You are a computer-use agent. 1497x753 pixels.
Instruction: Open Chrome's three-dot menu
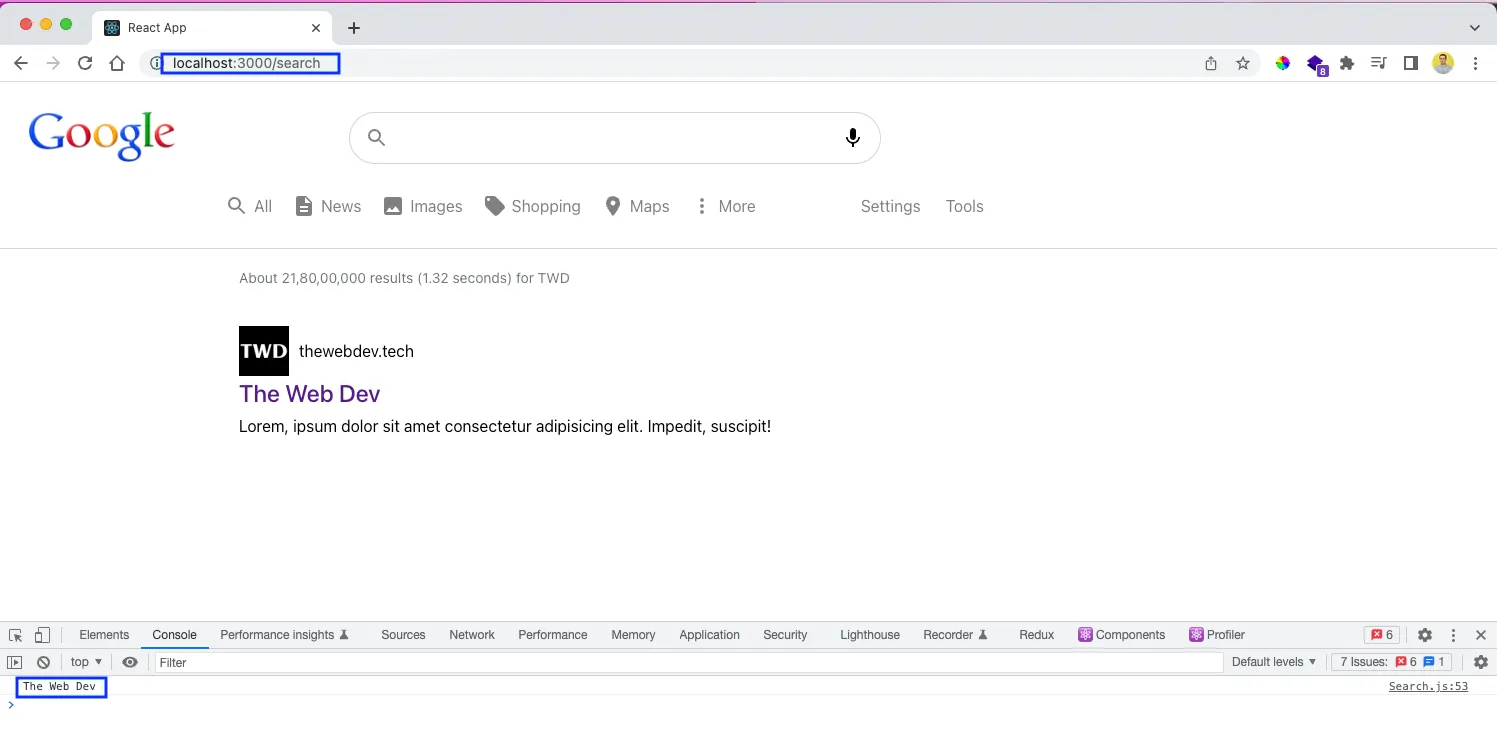[x=1476, y=63]
